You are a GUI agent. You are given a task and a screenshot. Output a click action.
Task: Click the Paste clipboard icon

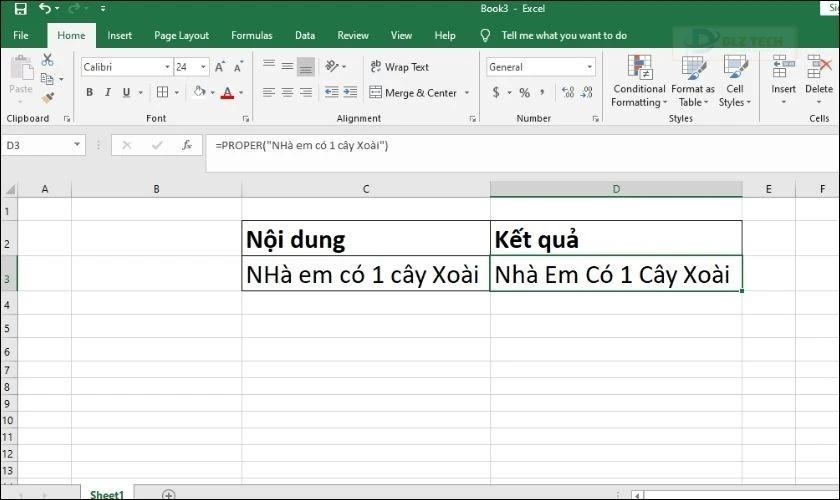pyautogui.click(x=21, y=69)
